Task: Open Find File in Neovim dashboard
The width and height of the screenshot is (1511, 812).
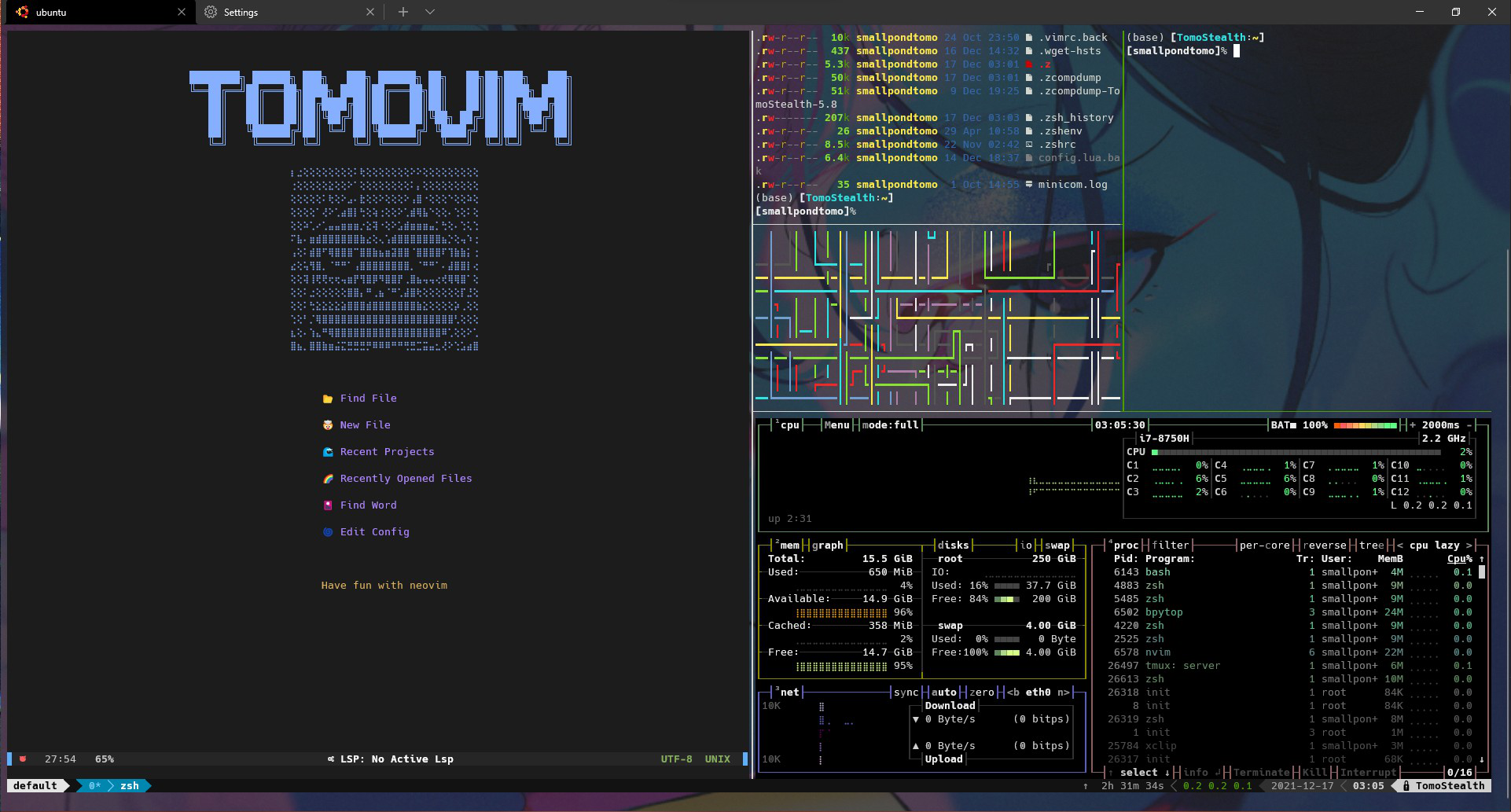Action: click(x=369, y=399)
